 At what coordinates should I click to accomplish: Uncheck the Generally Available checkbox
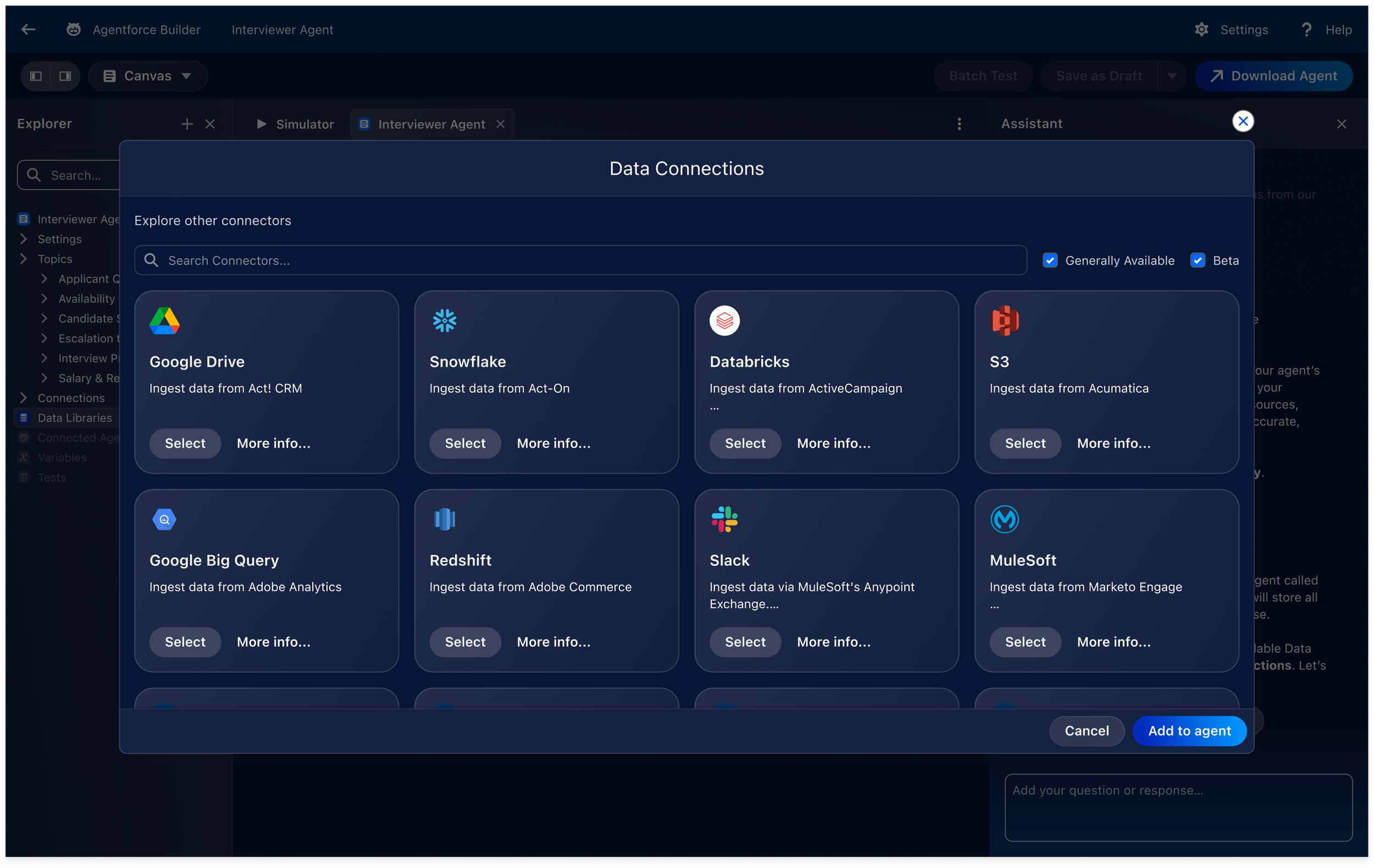click(1050, 260)
